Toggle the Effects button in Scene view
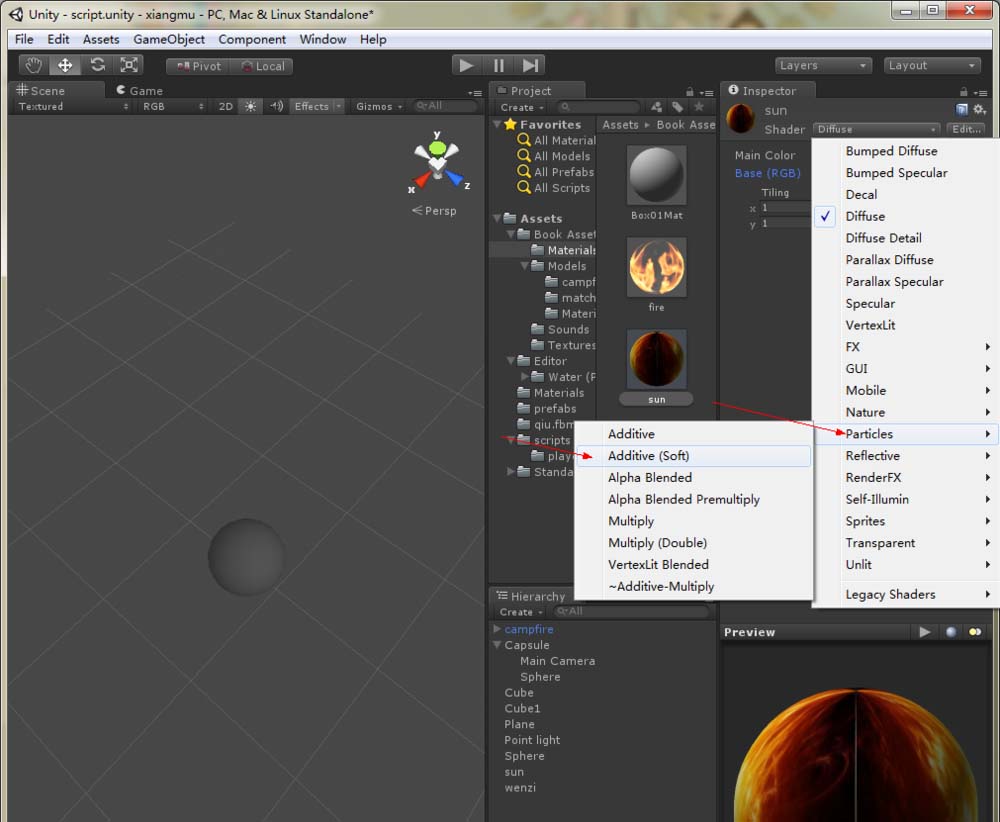The image size is (1000, 822). pyautogui.click(x=311, y=106)
